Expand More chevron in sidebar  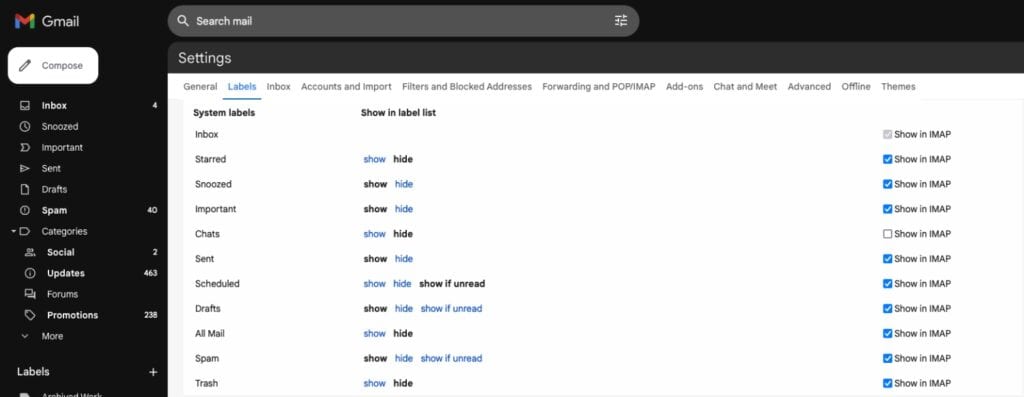tap(25, 336)
